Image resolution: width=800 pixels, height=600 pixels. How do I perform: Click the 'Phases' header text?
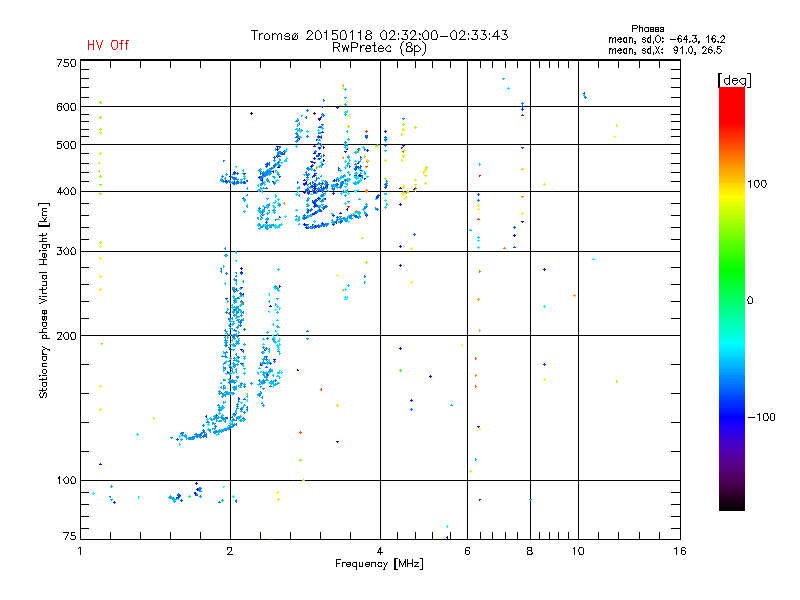point(647,29)
